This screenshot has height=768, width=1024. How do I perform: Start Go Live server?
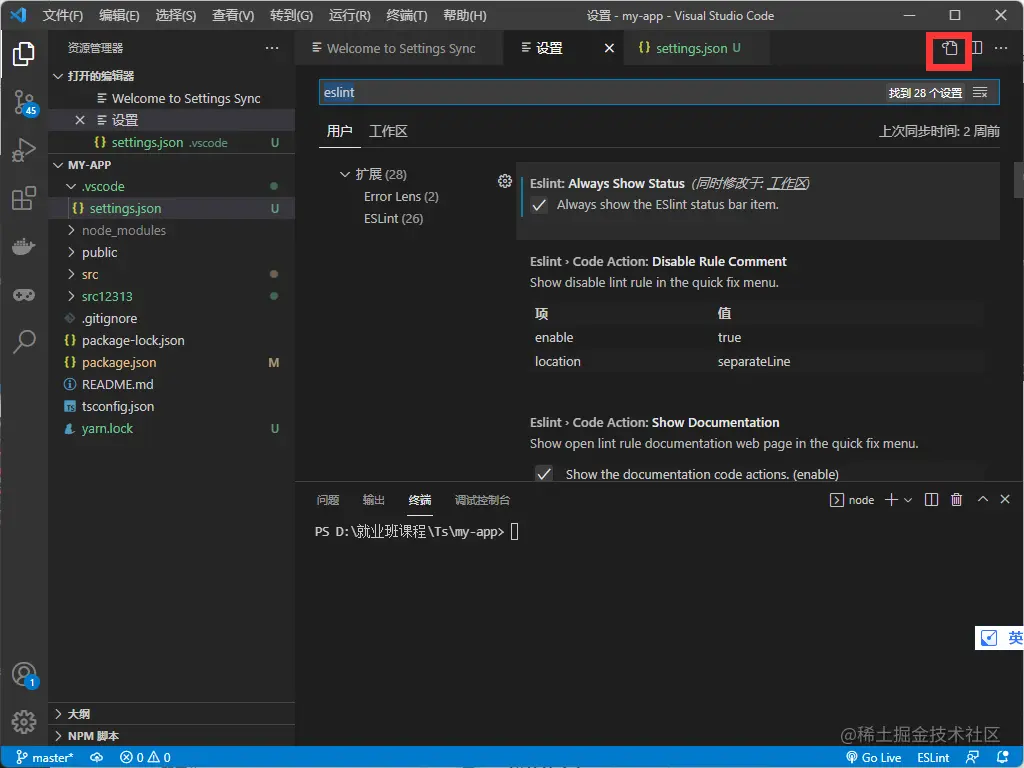click(x=873, y=758)
